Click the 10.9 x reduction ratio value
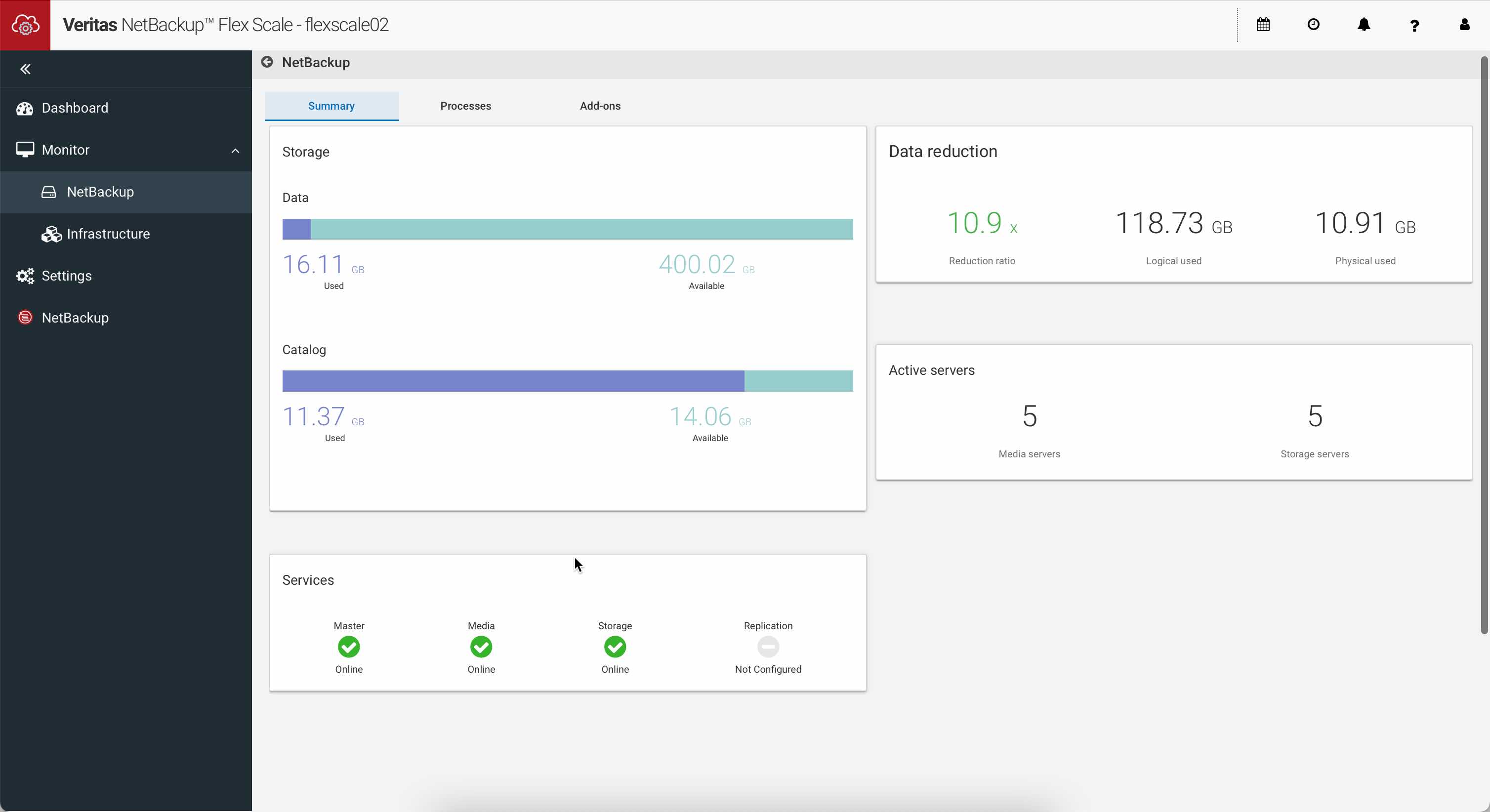Screen dimensions: 1490x812 (x=982, y=223)
